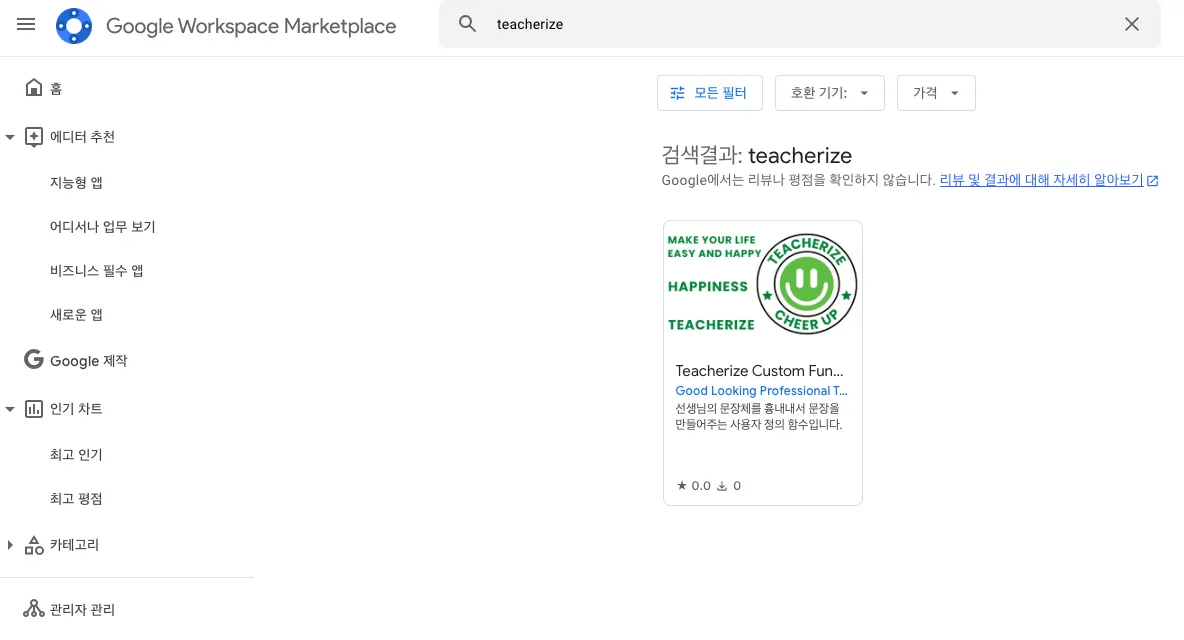The image size is (1184, 640).
Task: Open the 모든 필터 button
Action: pyautogui.click(x=710, y=93)
